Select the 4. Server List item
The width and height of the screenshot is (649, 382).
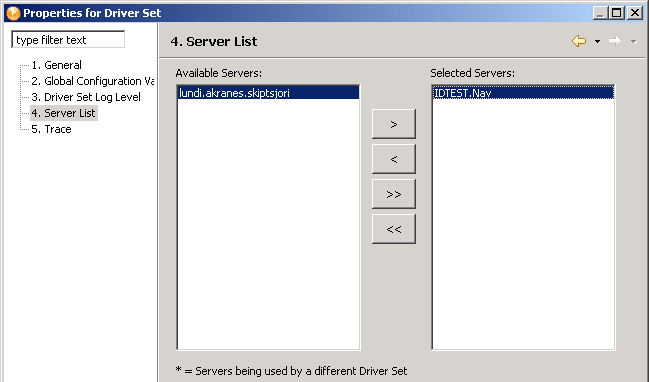point(63,113)
